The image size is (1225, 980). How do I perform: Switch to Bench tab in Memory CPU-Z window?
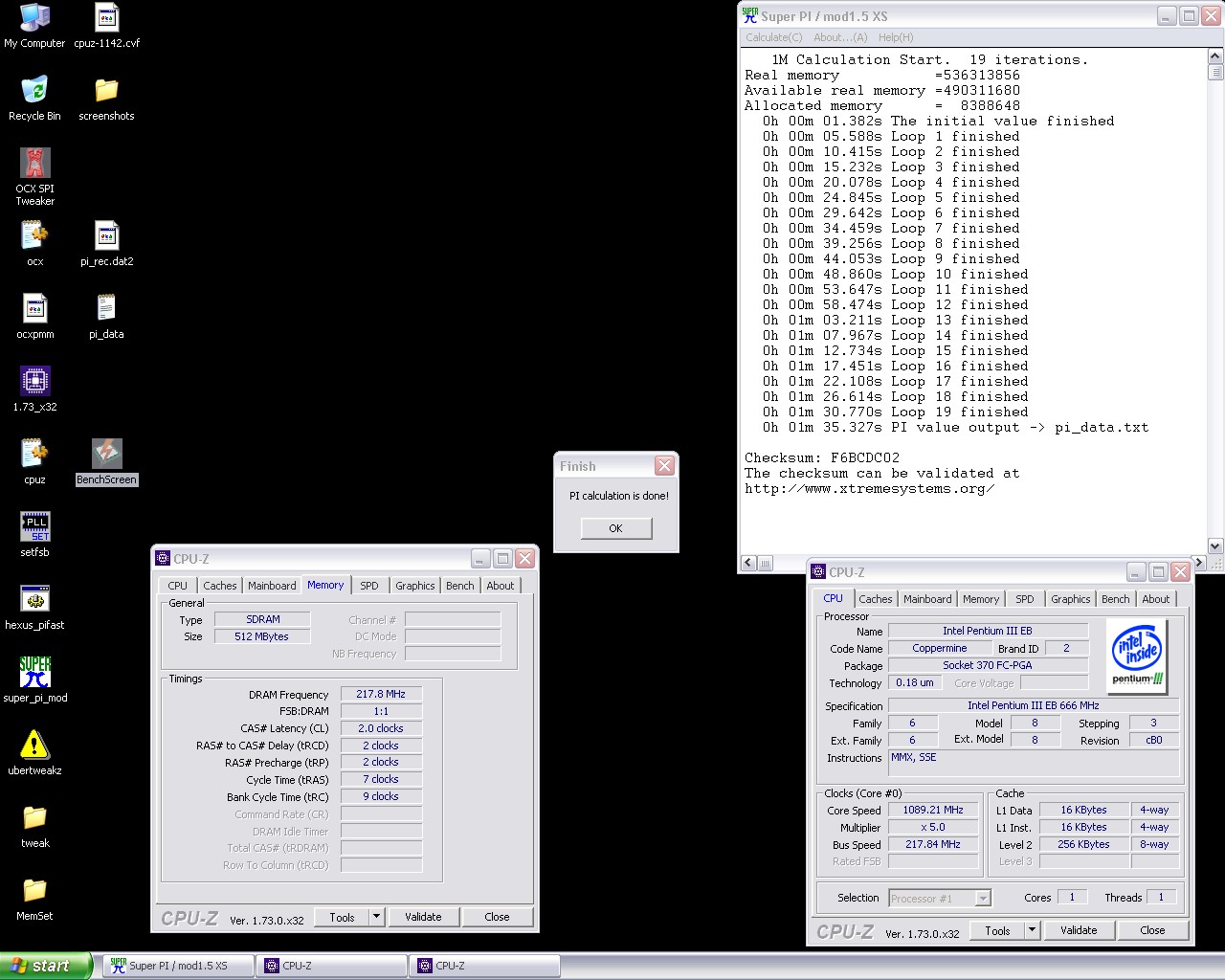pos(460,586)
